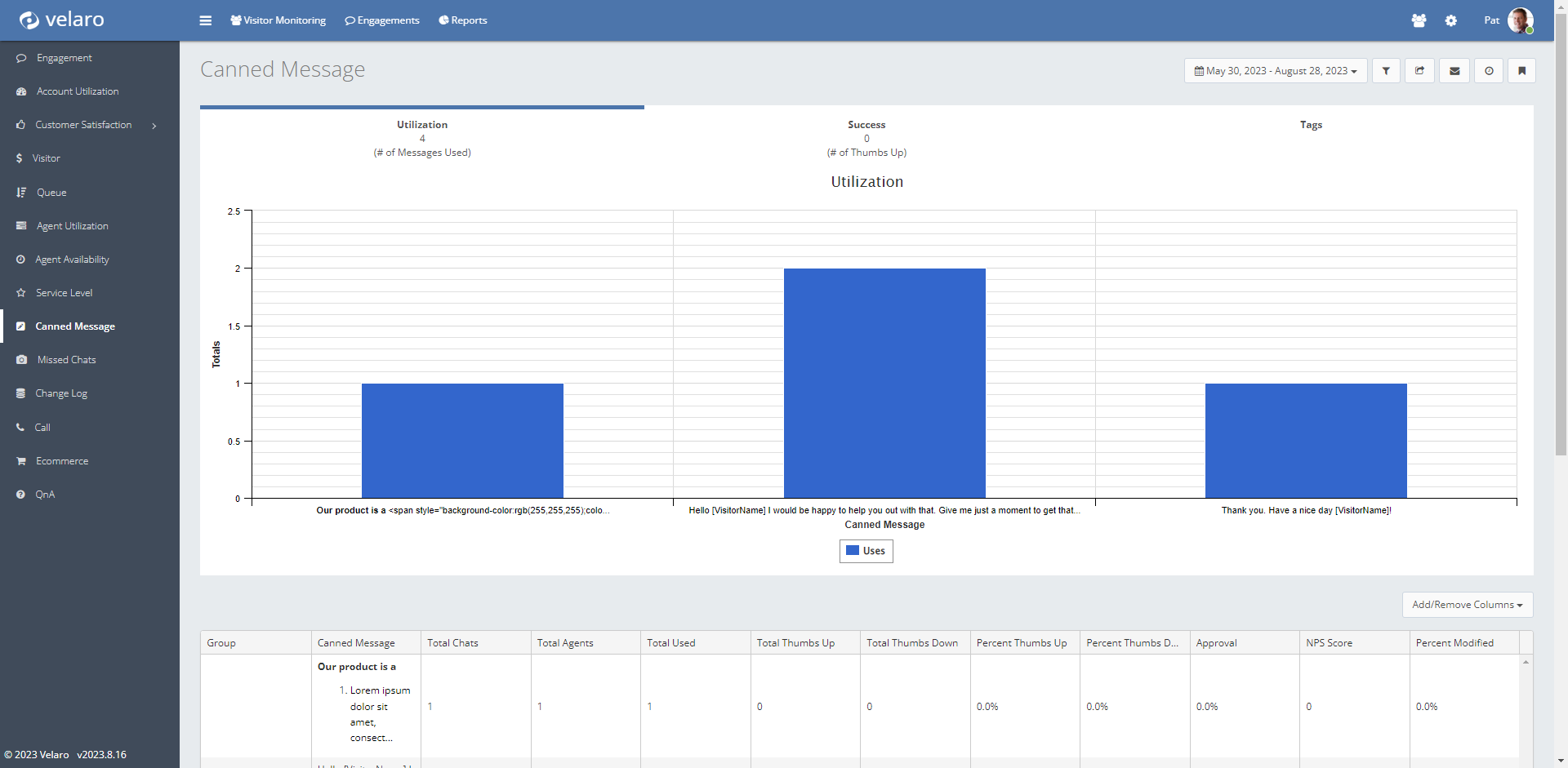This screenshot has width=1568, height=768.
Task: Click the filter funnel icon button
Action: click(1386, 71)
